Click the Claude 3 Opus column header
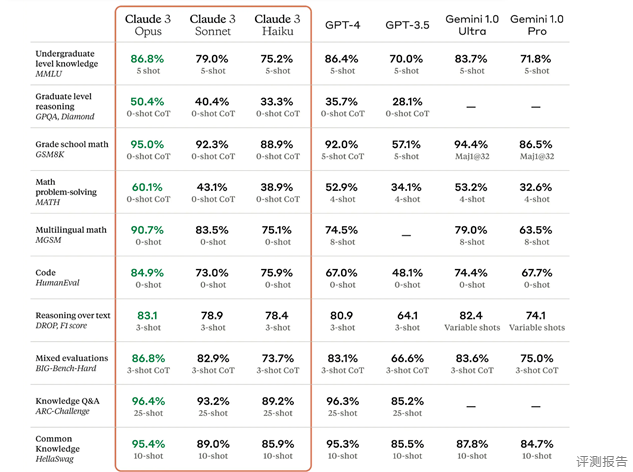The width and height of the screenshot is (633, 472). (x=148, y=25)
